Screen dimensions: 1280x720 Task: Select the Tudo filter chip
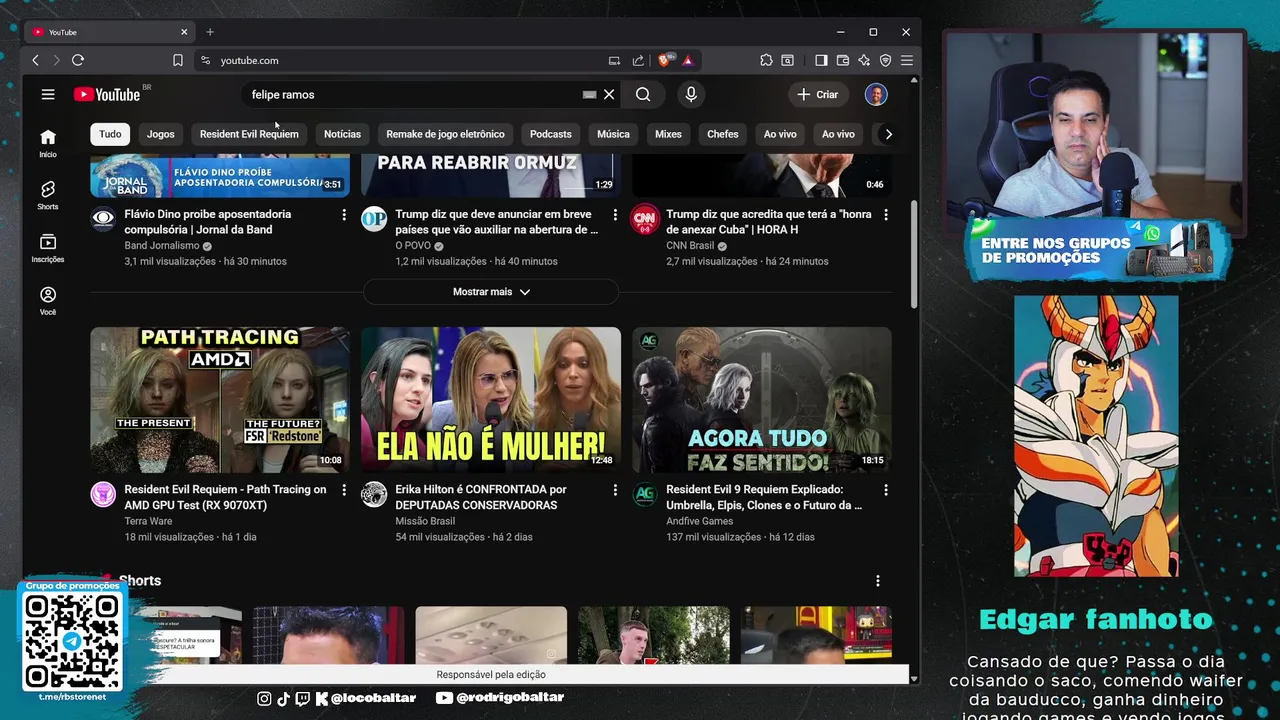coord(110,134)
